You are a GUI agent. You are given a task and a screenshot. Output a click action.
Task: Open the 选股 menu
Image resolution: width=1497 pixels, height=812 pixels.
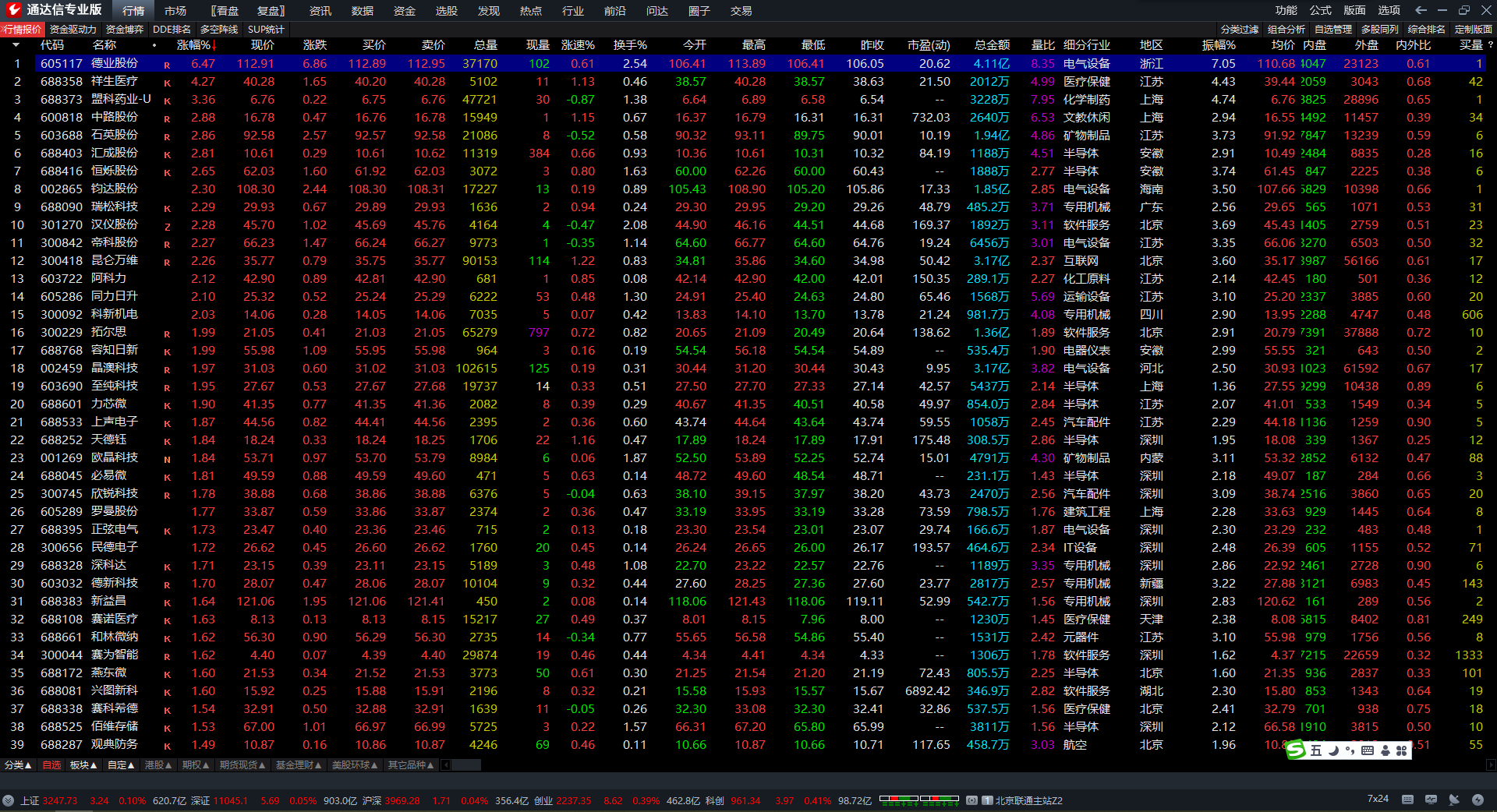click(x=447, y=11)
